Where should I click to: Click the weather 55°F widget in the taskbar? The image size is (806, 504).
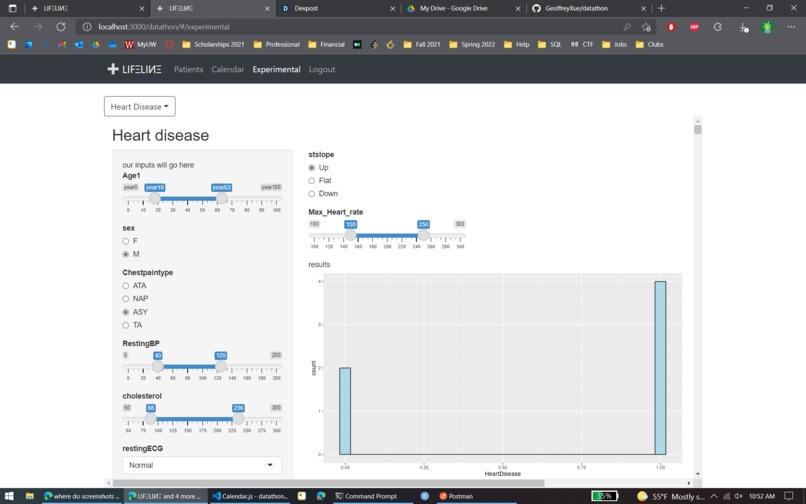tap(669, 496)
